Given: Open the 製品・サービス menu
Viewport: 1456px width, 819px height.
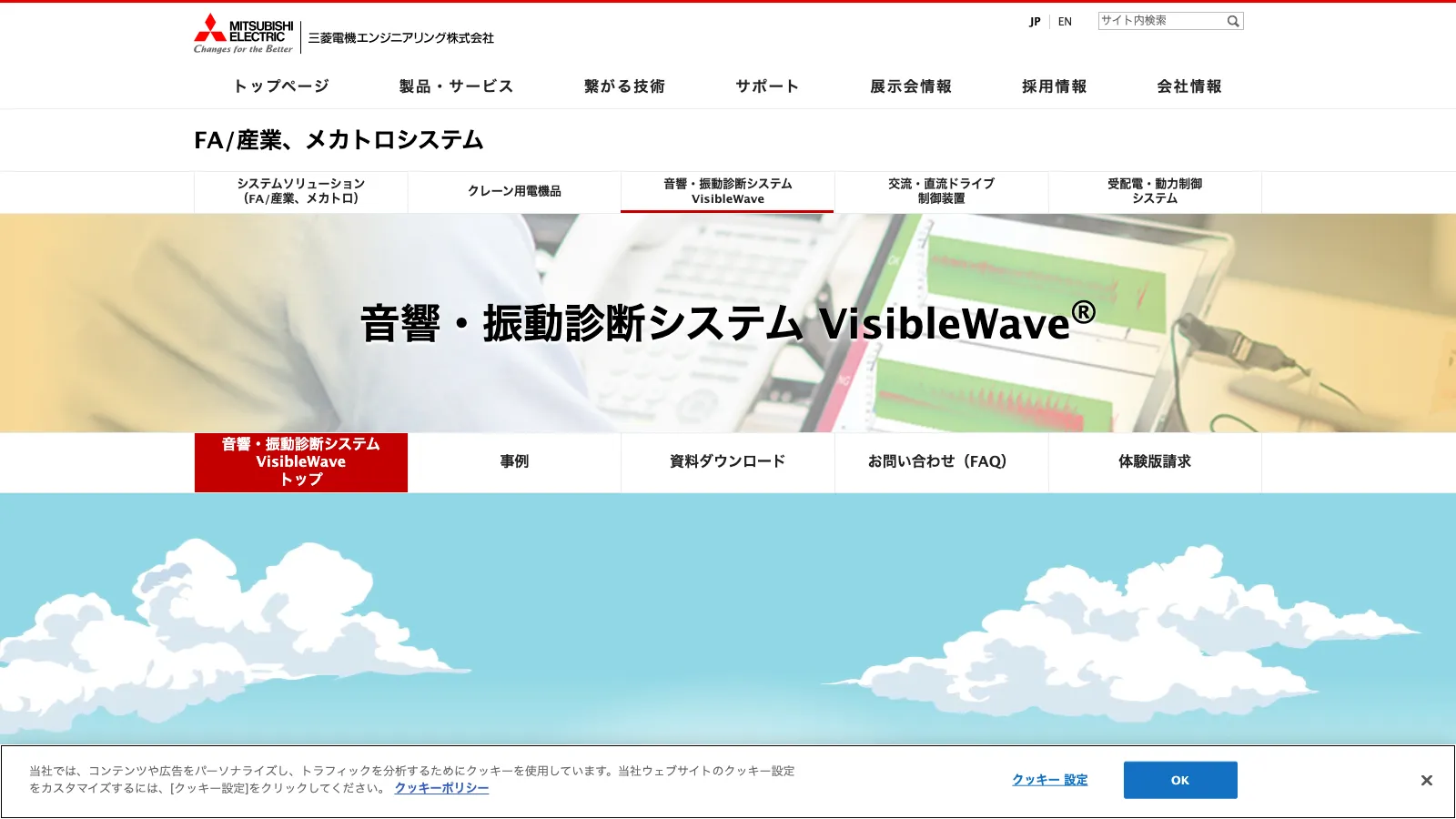Looking at the screenshot, I should pyautogui.click(x=456, y=86).
